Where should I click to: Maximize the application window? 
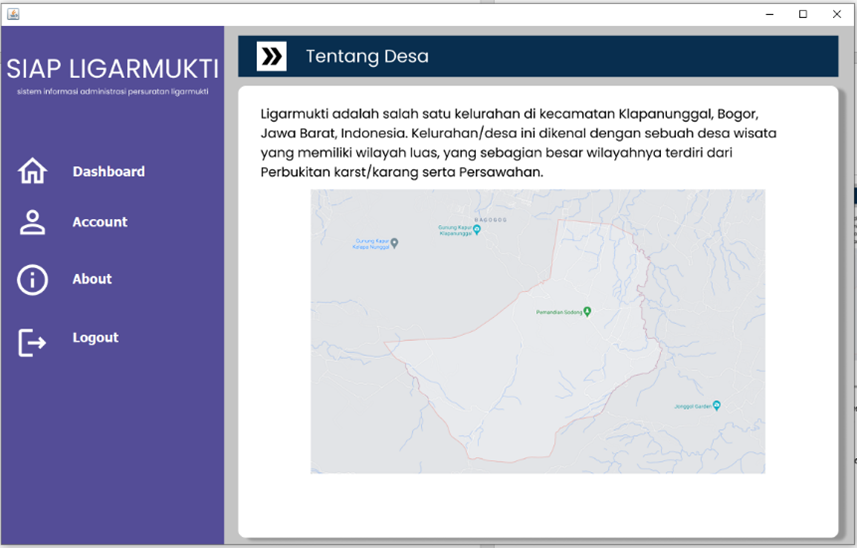tap(802, 14)
